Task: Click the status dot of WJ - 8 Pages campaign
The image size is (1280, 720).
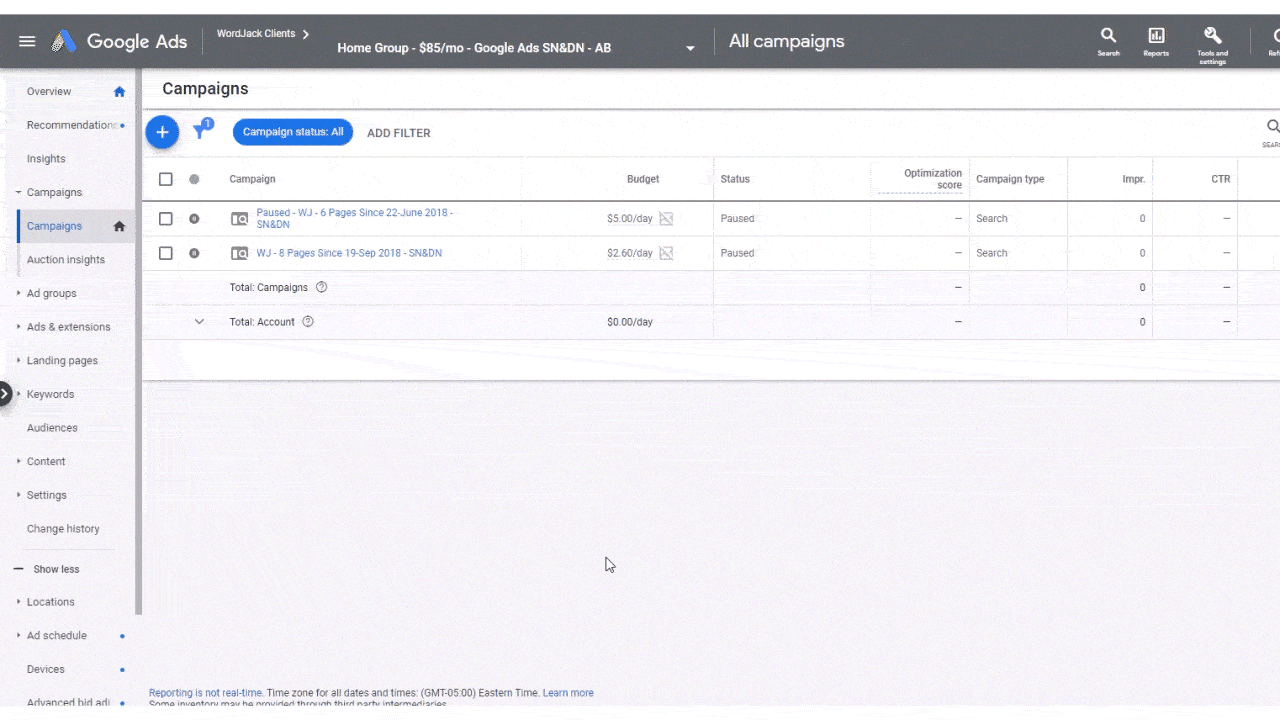Action: click(194, 253)
